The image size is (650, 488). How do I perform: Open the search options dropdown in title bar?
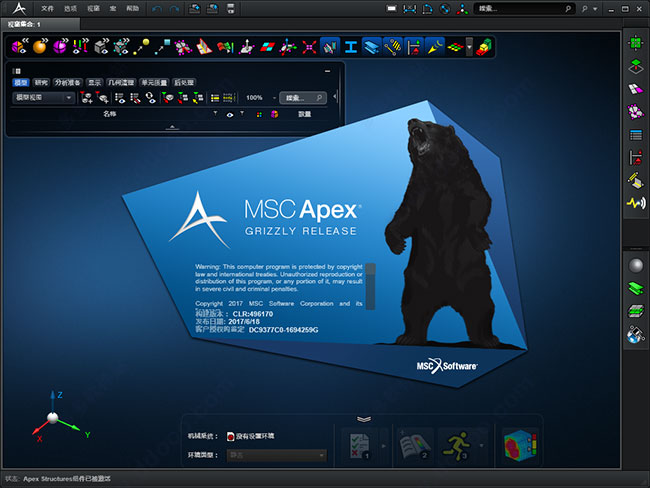click(x=595, y=9)
